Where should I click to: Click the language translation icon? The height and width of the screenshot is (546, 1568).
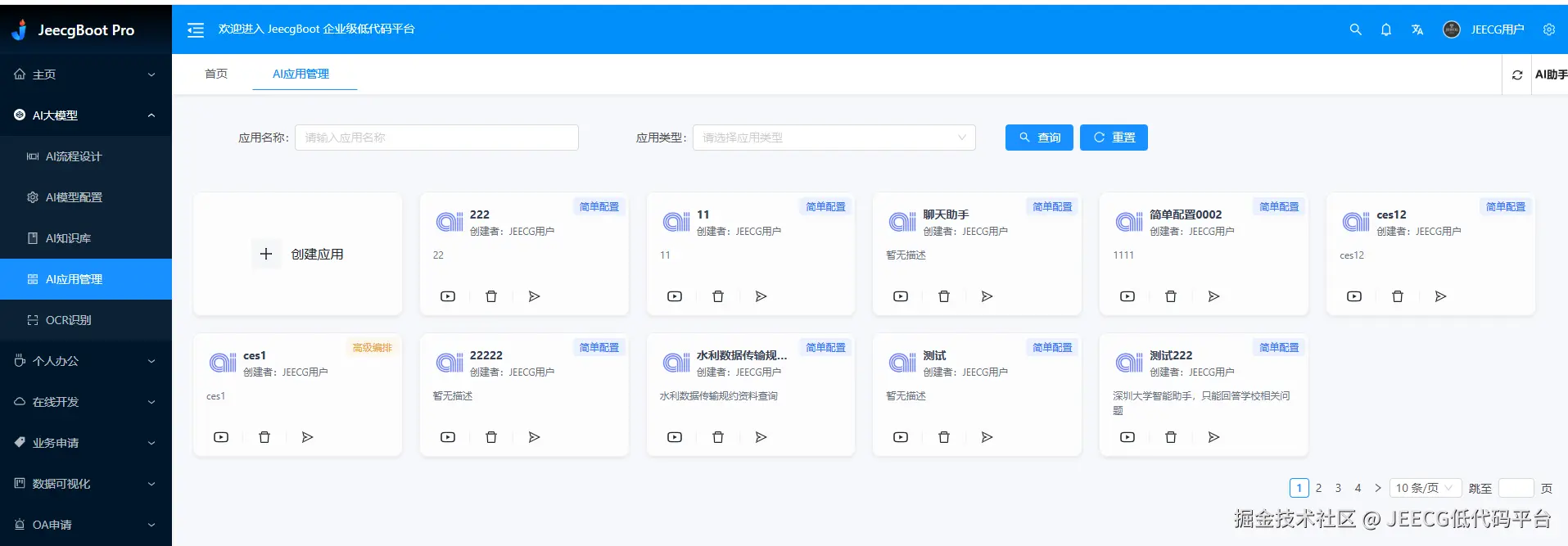click(1417, 29)
